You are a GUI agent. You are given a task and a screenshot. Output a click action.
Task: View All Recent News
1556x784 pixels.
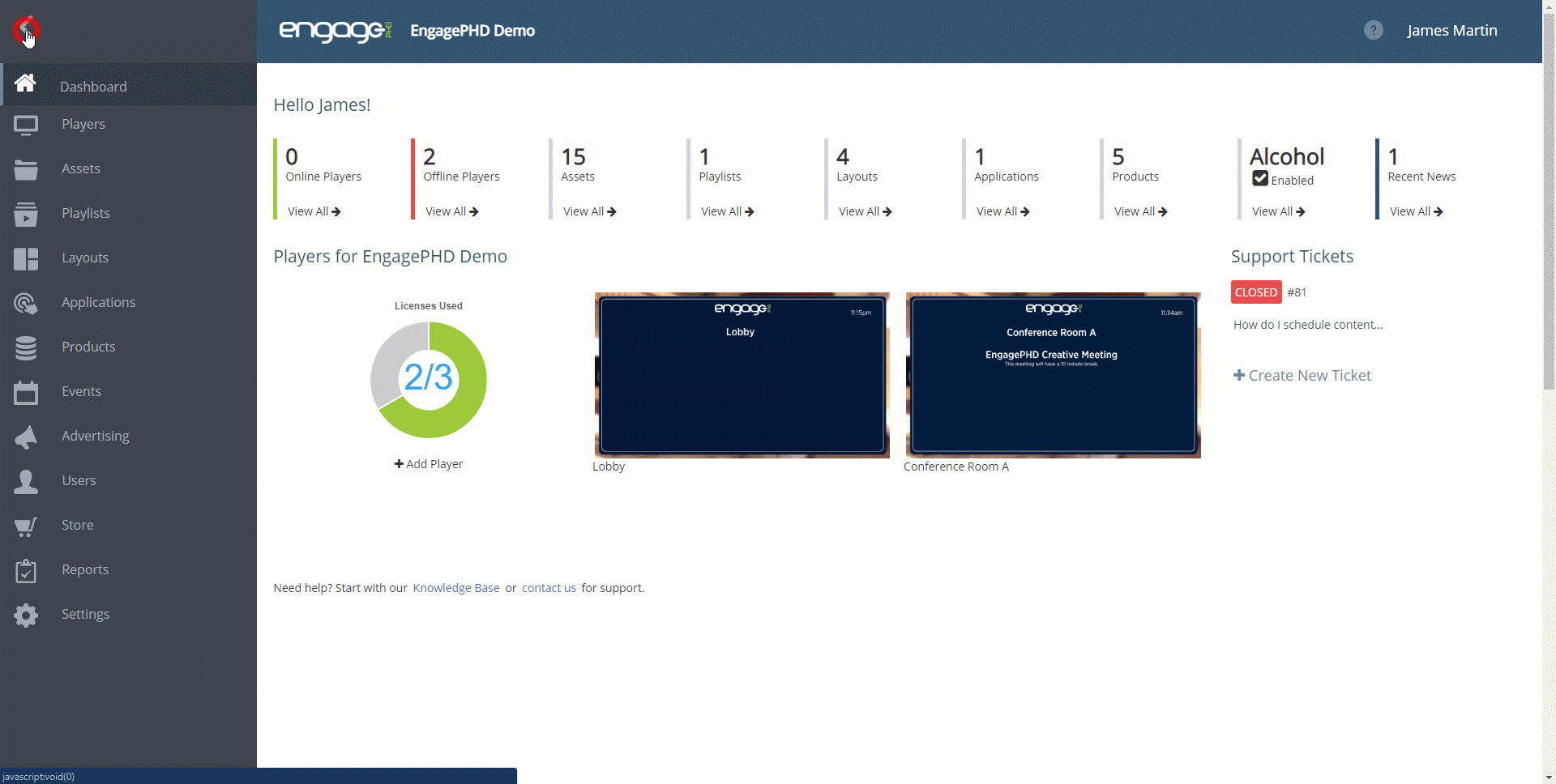[1417, 211]
